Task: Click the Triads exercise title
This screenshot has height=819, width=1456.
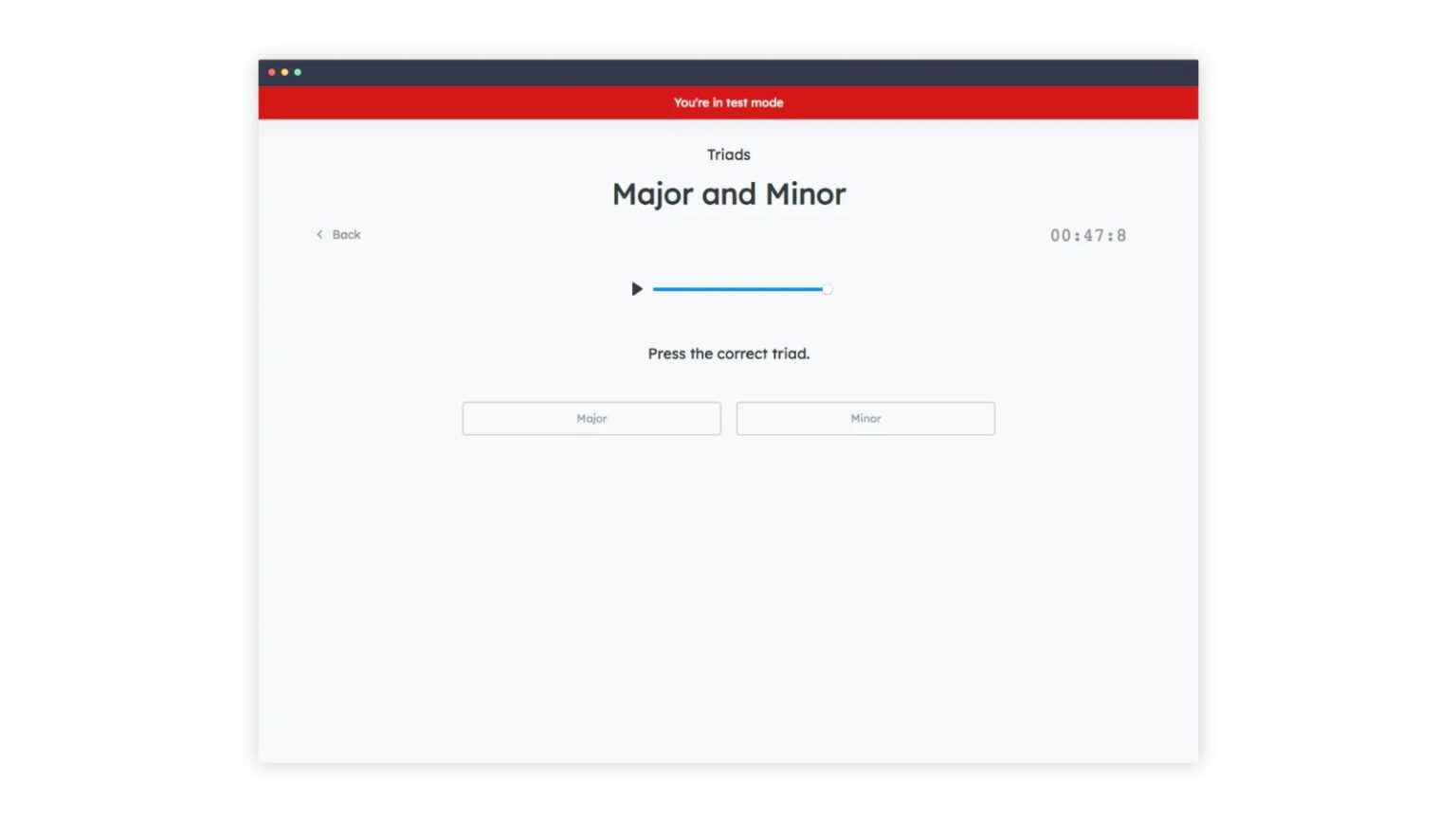Action: pyautogui.click(x=728, y=154)
